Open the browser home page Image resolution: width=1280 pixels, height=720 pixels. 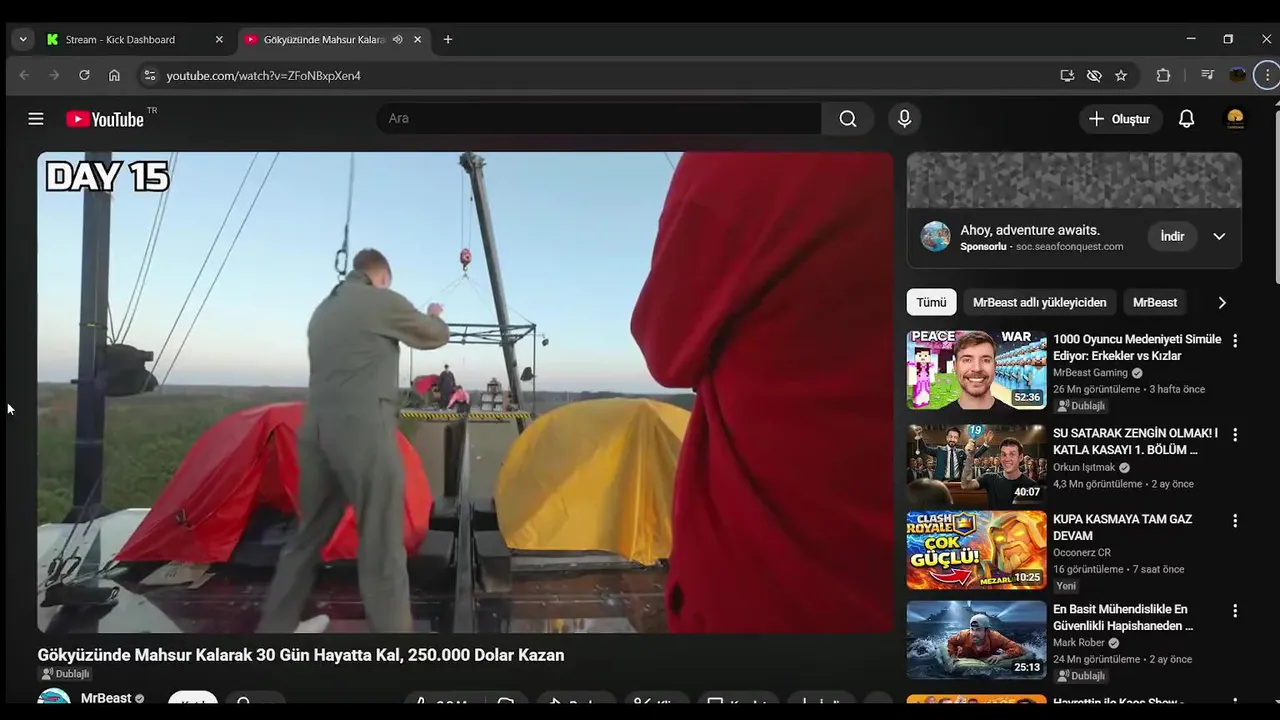pos(114,75)
